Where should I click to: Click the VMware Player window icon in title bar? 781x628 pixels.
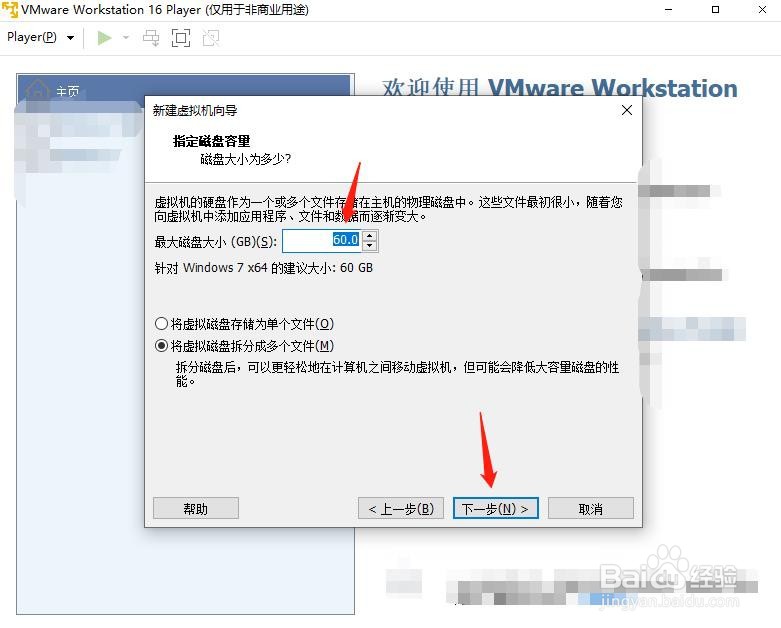click(9, 9)
